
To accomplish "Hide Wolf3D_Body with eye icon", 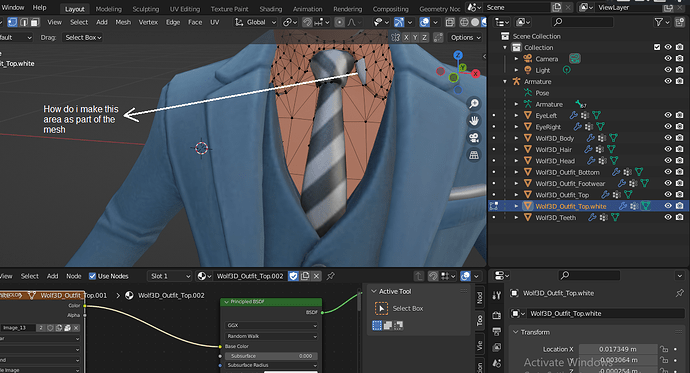I will coord(668,138).
